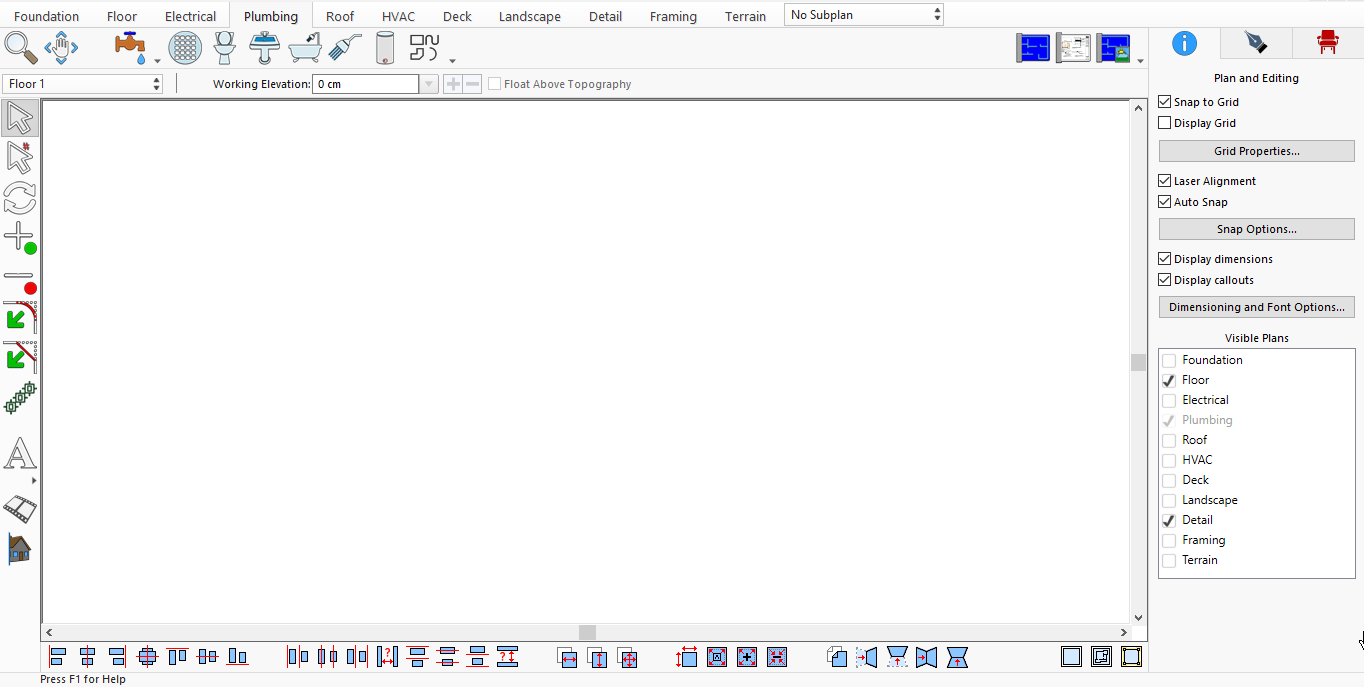Go to the Landscape tab
Screen dimensions: 1364x687
[530, 16]
